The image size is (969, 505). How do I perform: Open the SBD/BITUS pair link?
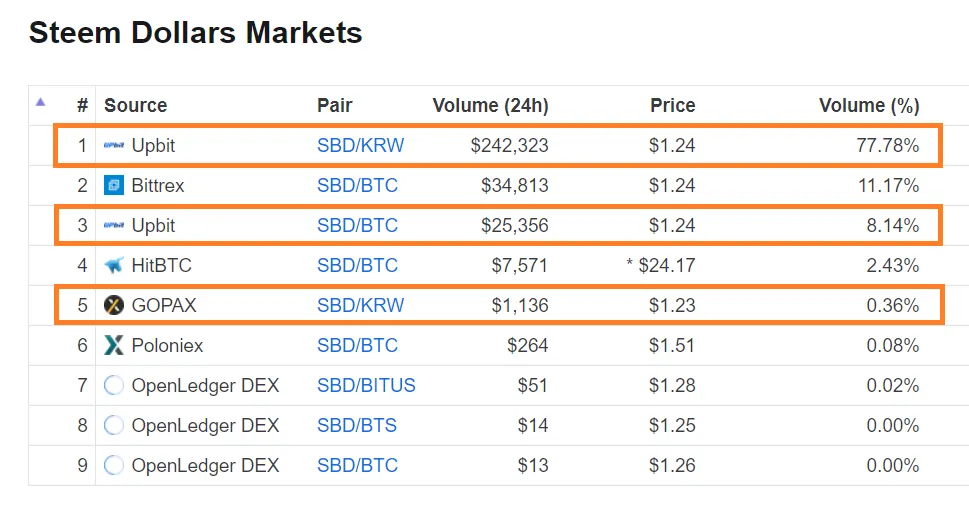coord(366,385)
